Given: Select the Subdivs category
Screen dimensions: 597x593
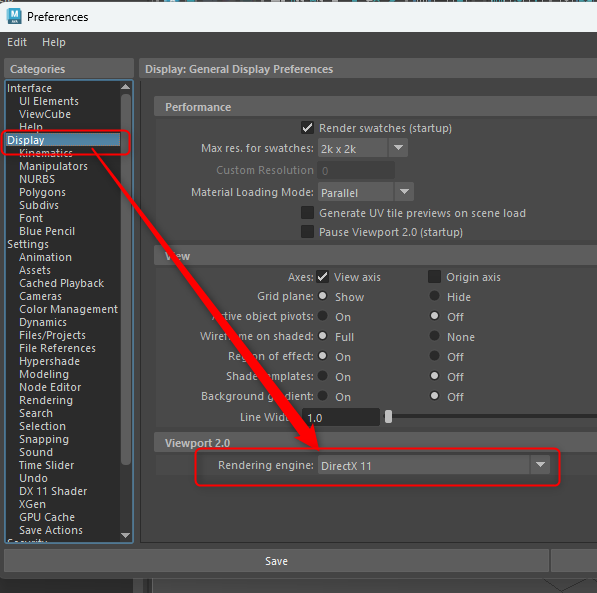Looking at the screenshot, I should tap(39, 205).
